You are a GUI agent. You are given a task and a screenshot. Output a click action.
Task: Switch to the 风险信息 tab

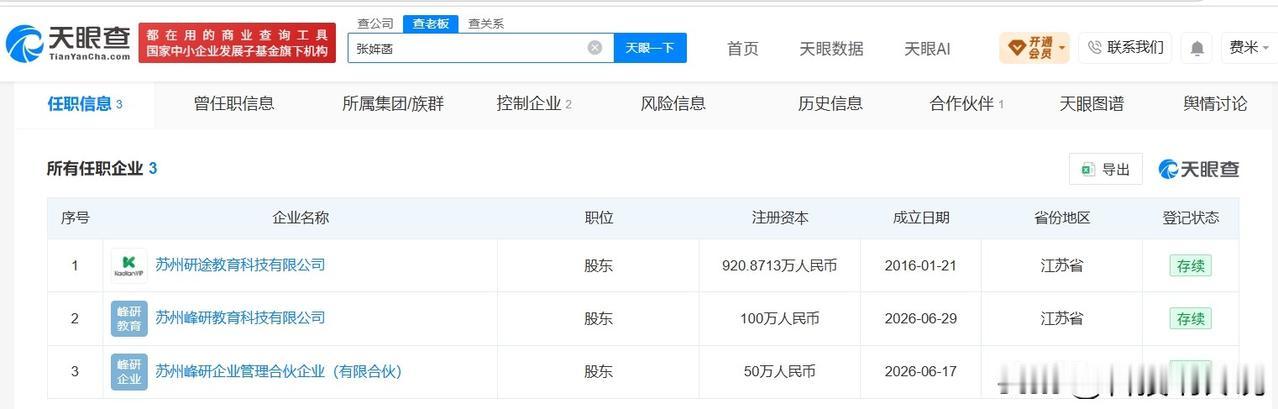click(673, 103)
